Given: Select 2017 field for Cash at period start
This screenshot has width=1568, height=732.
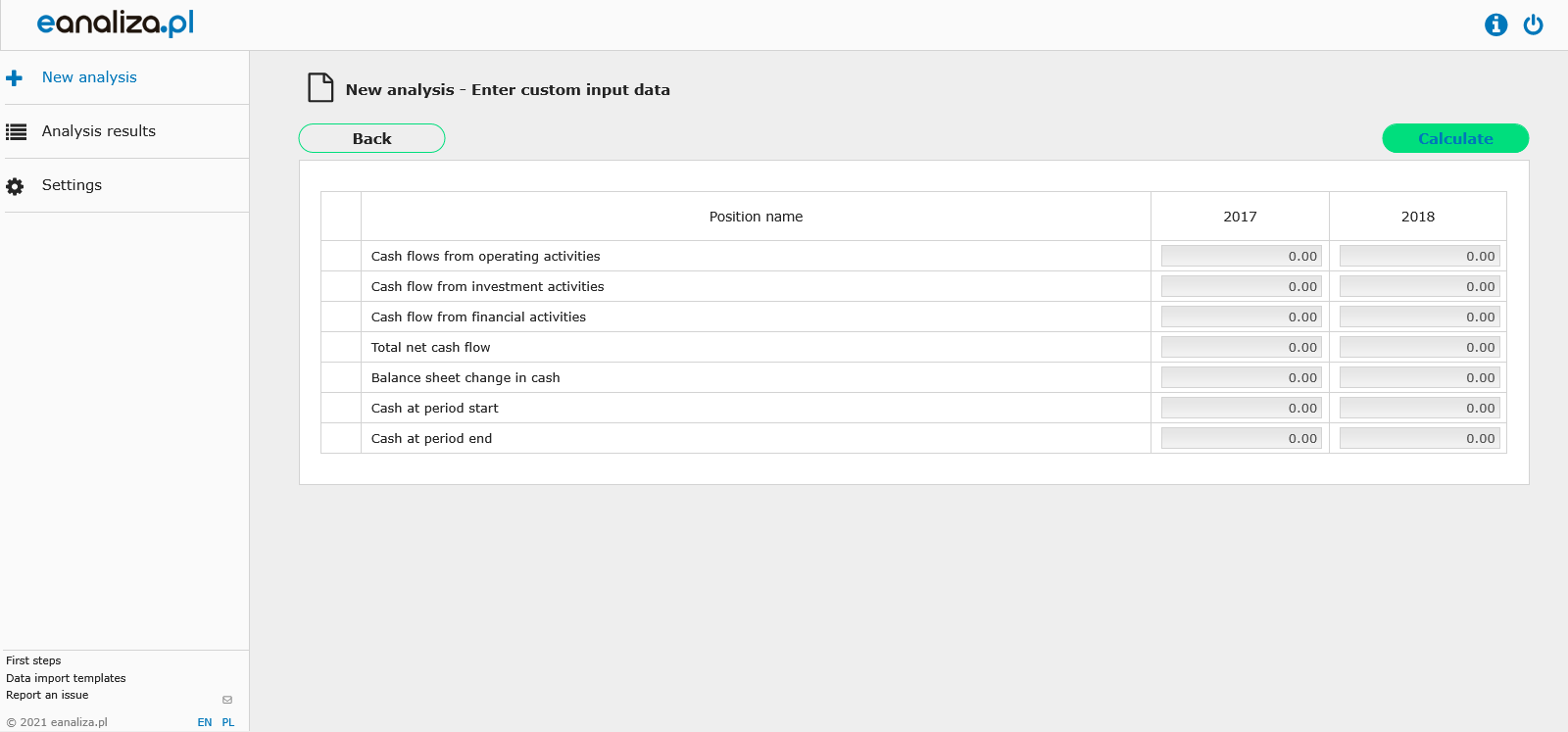Looking at the screenshot, I should 1242,408.
